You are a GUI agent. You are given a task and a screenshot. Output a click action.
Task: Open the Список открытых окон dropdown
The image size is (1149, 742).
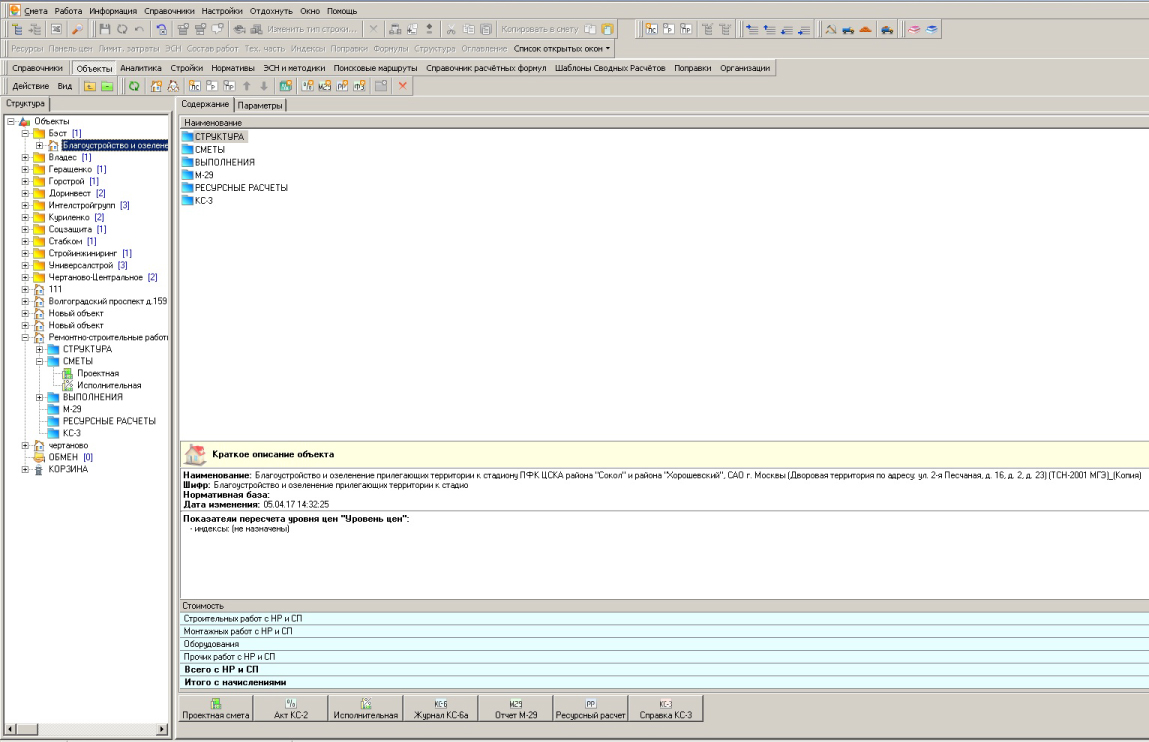(563, 48)
